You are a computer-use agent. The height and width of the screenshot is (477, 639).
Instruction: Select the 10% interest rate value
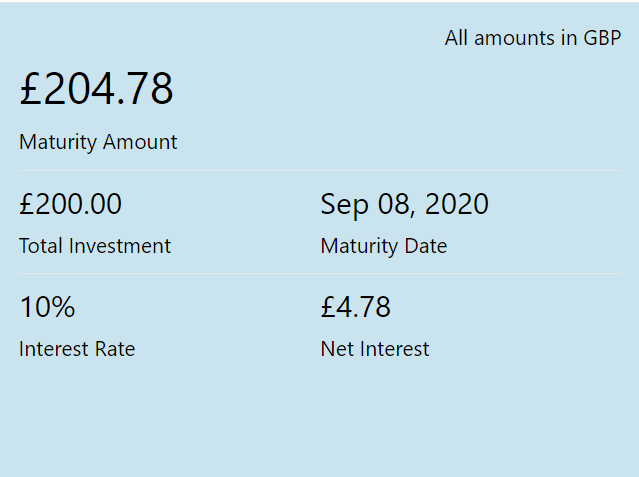48,307
